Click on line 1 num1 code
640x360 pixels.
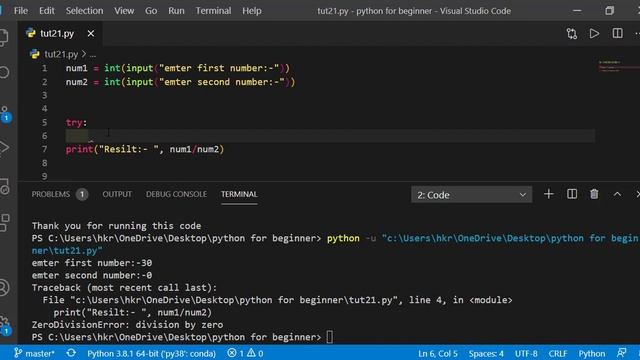tap(178, 68)
